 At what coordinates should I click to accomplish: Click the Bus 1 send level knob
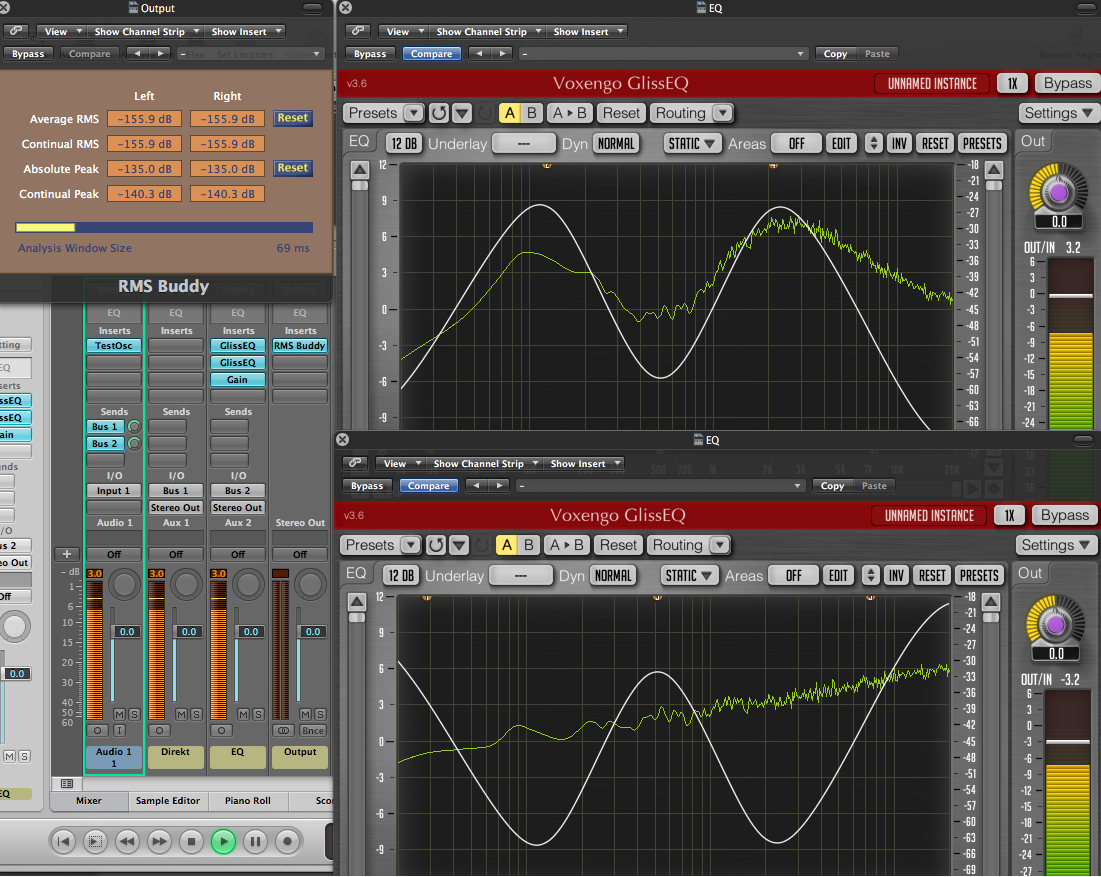(x=134, y=426)
